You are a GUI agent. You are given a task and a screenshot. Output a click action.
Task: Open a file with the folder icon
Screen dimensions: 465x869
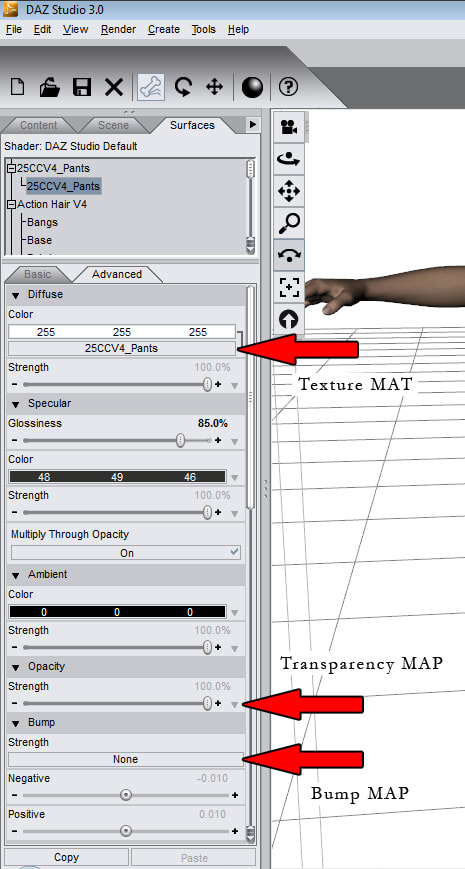click(x=50, y=88)
